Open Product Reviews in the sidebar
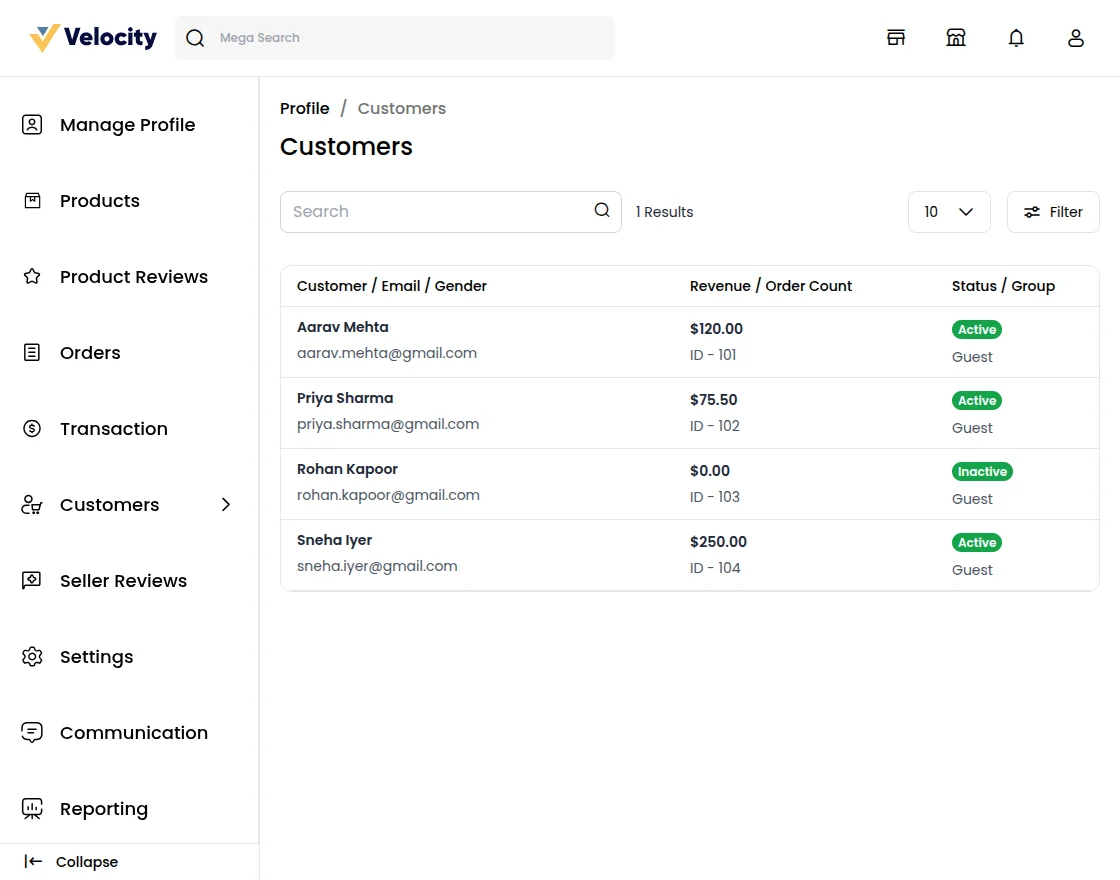This screenshot has width=1120, height=880. [133, 277]
